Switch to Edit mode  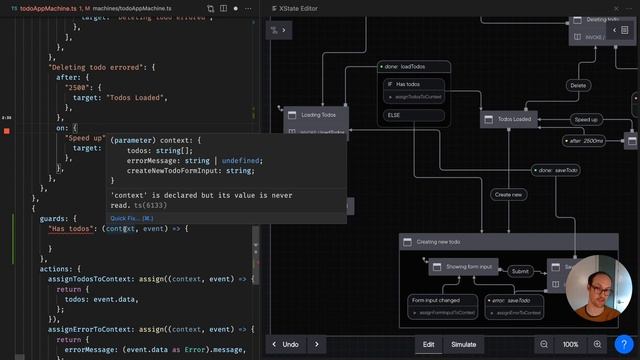click(x=429, y=344)
